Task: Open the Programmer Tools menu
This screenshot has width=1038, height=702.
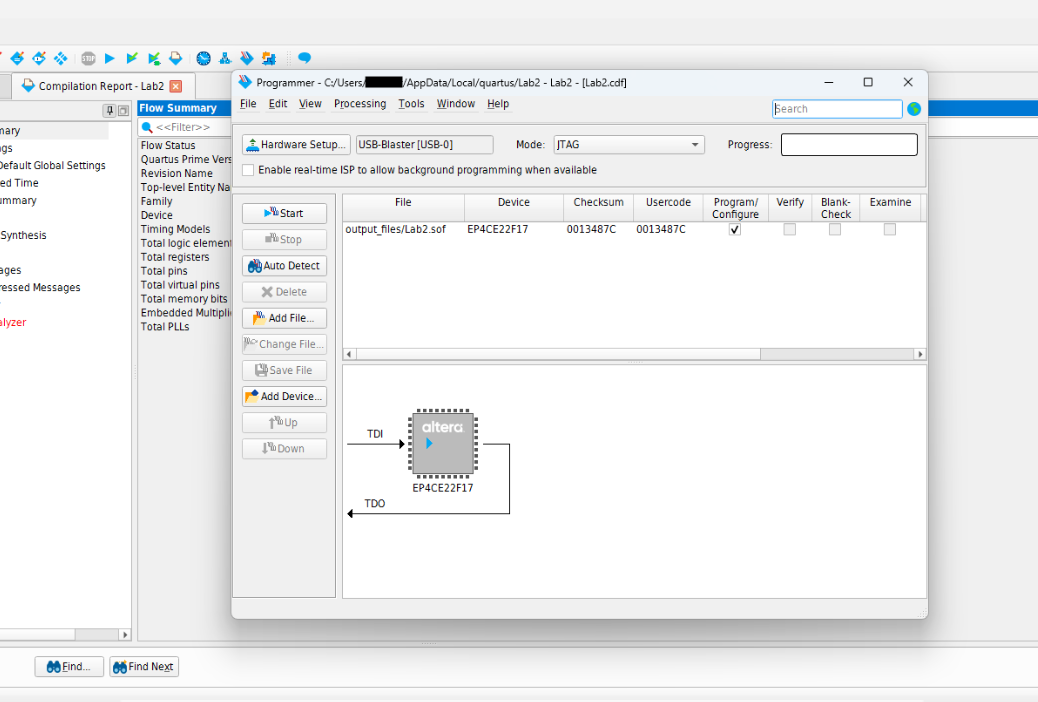Action: click(x=411, y=104)
